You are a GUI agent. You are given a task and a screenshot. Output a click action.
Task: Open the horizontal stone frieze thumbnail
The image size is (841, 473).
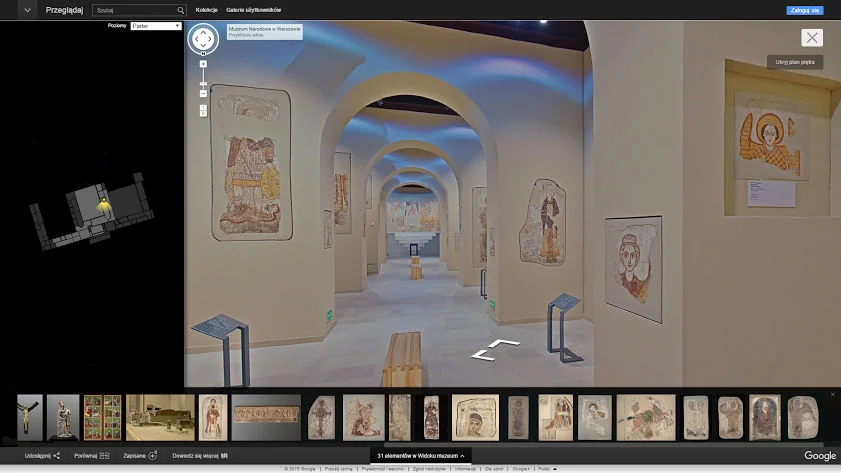tap(266, 418)
